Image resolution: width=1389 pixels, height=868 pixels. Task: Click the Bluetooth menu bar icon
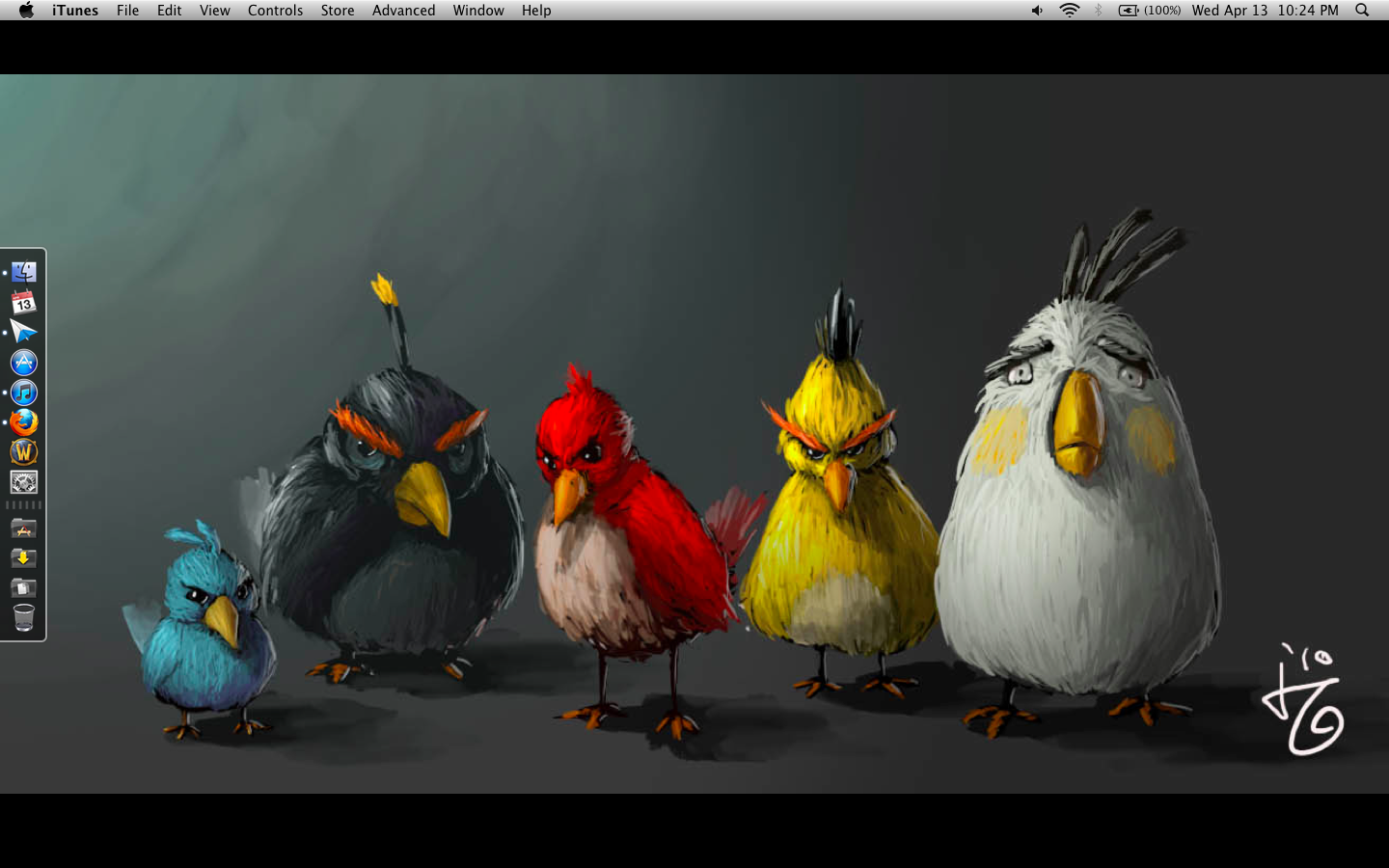1099,11
